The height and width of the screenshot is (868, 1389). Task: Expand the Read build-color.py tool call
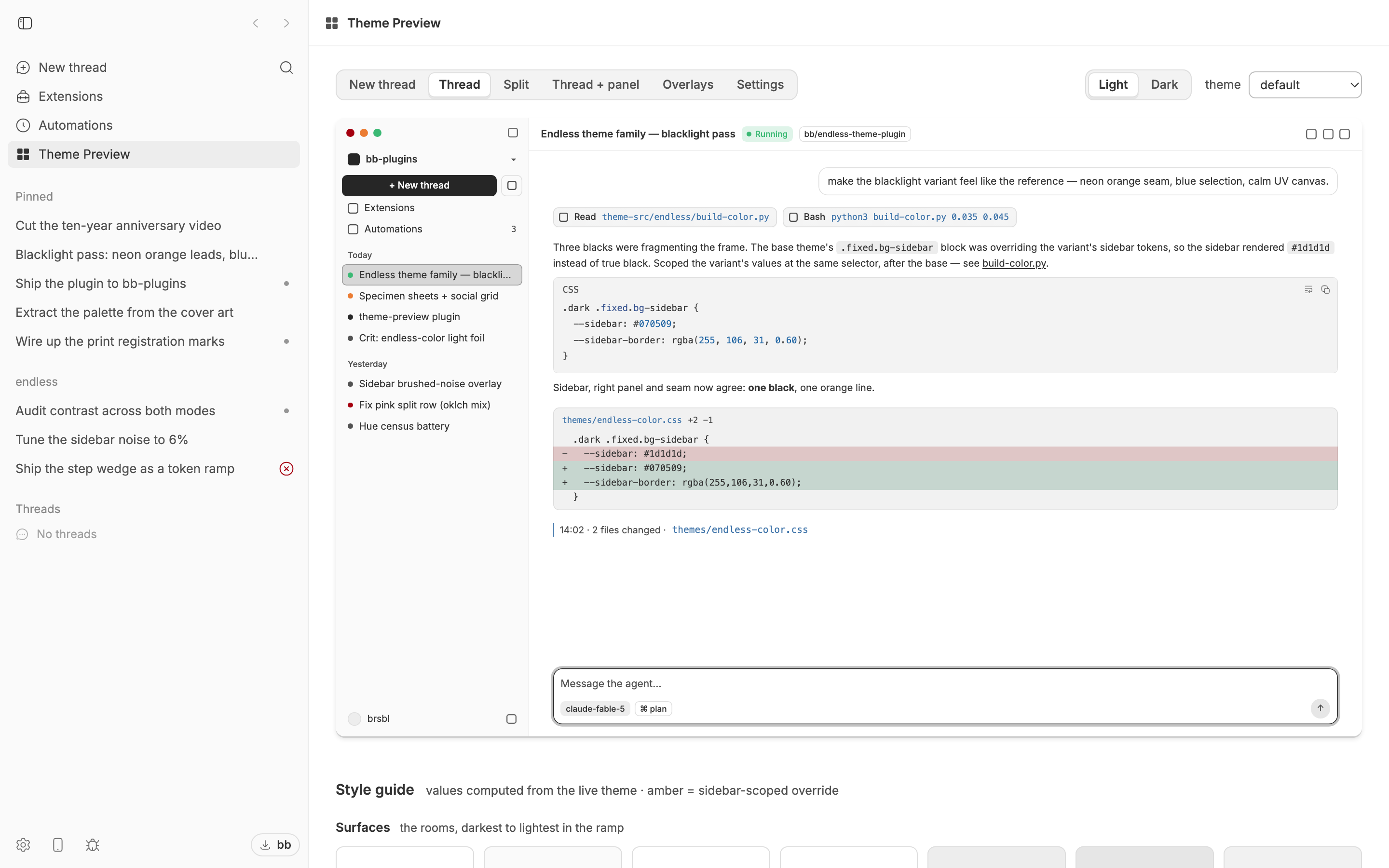pos(665,217)
